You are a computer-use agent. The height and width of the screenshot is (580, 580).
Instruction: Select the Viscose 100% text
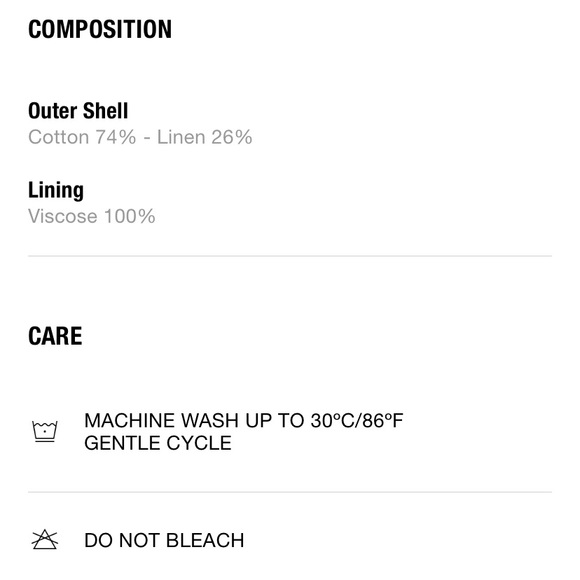tap(92, 216)
